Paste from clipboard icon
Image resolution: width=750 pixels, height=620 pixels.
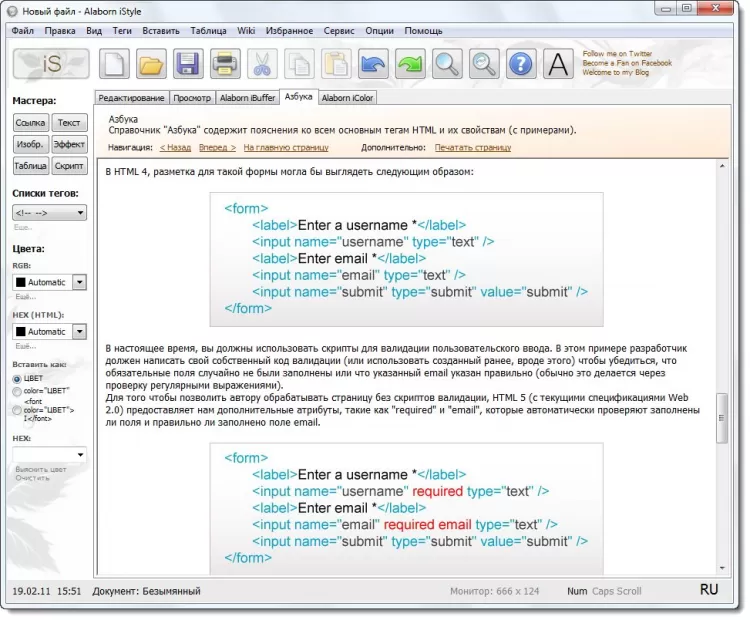tap(336, 64)
